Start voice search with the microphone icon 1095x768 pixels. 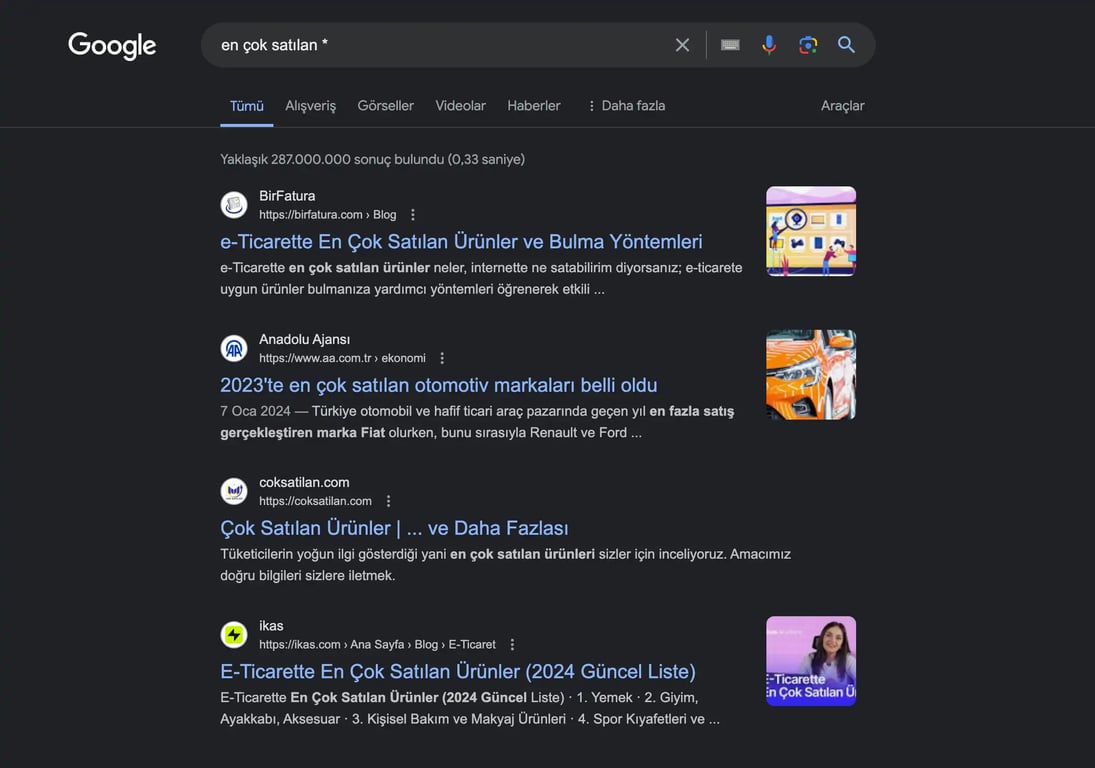[768, 44]
